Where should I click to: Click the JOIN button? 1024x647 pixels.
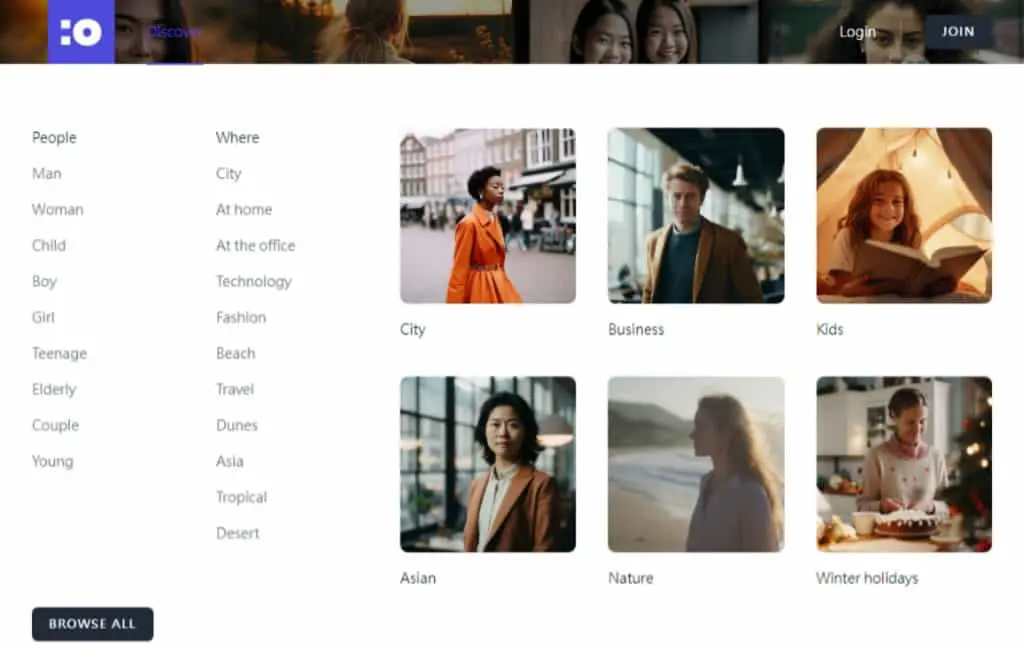(x=958, y=31)
